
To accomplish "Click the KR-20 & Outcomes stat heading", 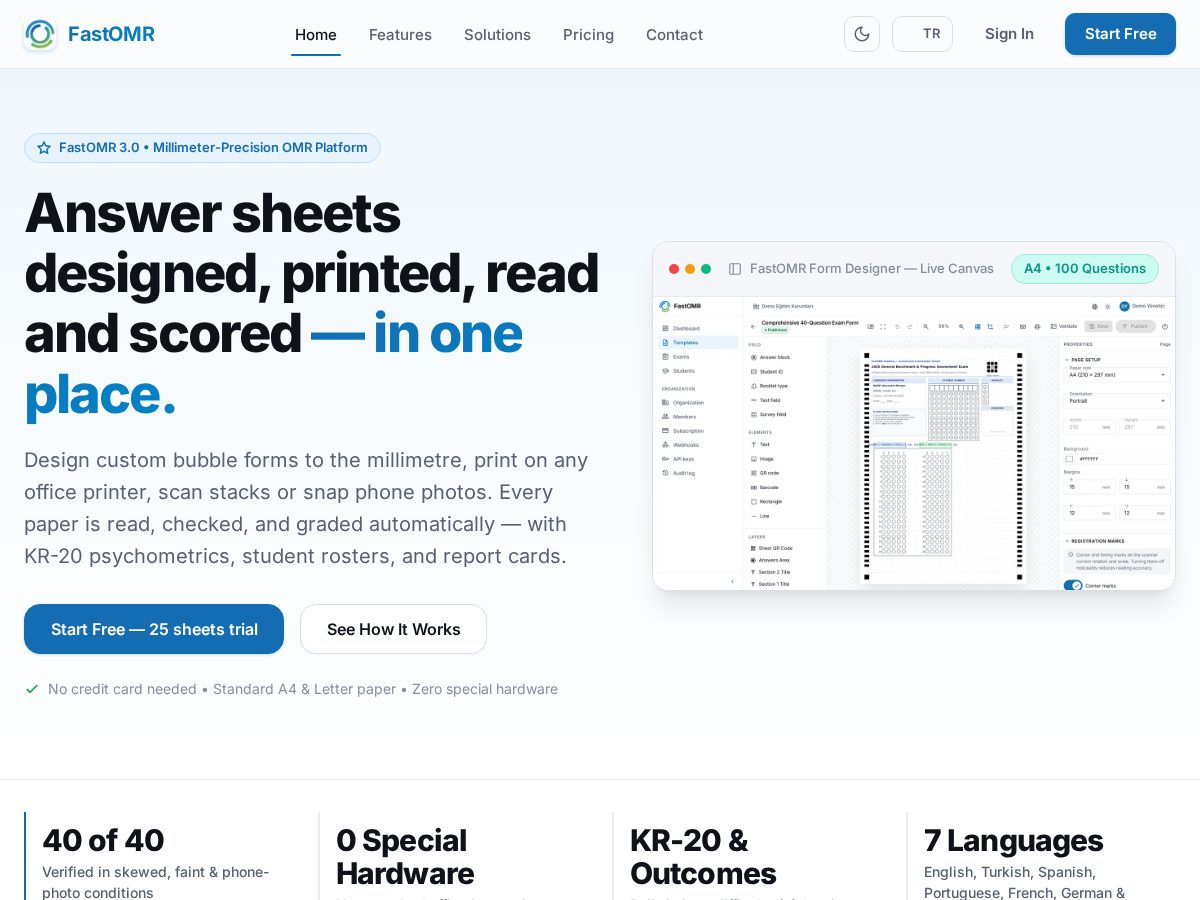I will click(703, 857).
